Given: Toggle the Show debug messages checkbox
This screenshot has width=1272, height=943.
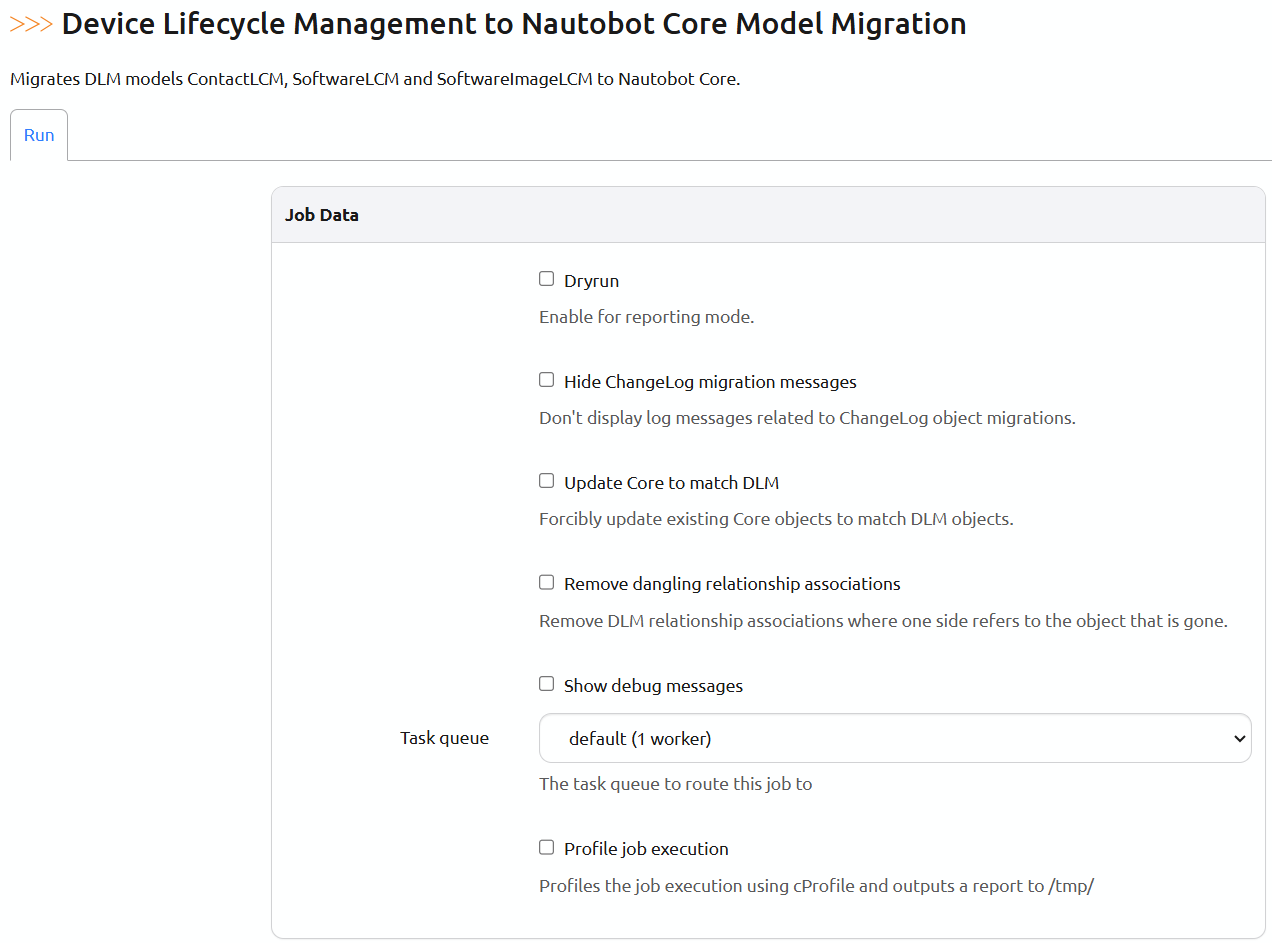Looking at the screenshot, I should pos(546,684).
